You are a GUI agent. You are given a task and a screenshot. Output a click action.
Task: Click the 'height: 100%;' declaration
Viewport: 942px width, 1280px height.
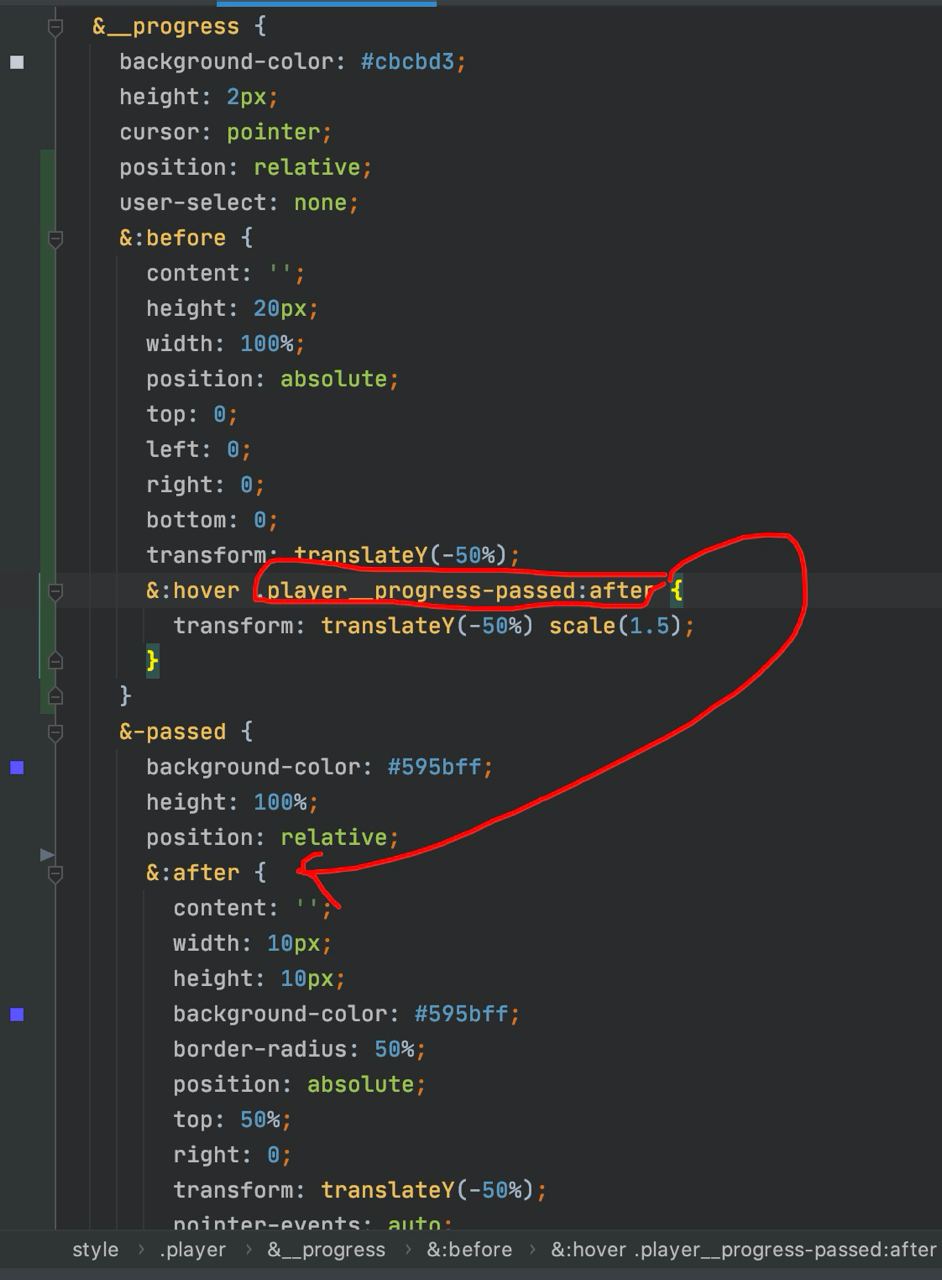[x=232, y=802]
